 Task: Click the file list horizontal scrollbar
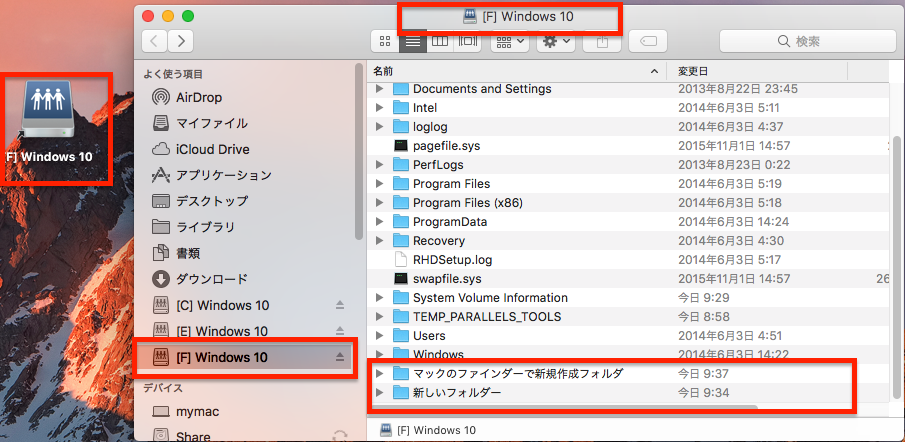[564, 407]
